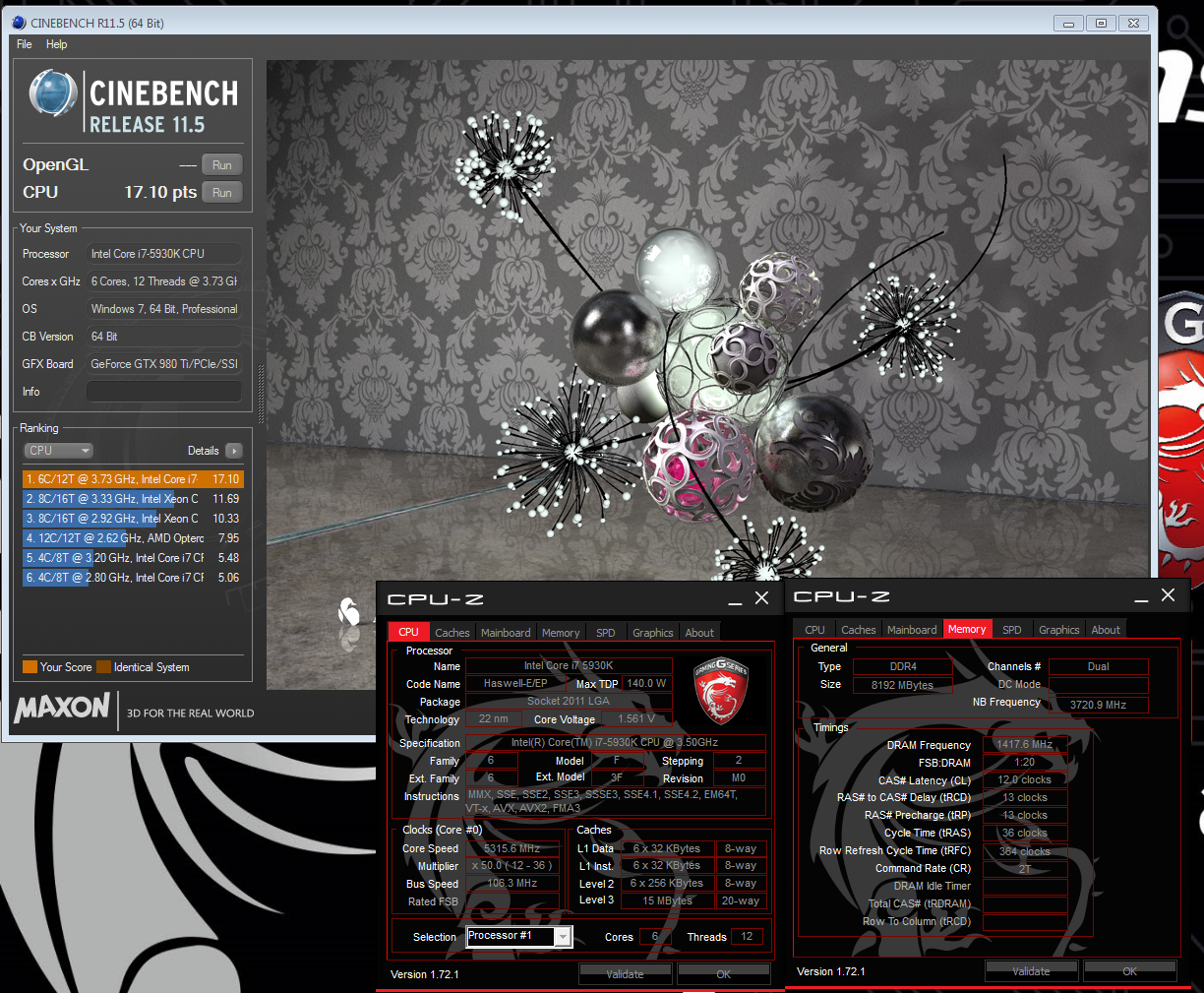Click the GFX Board GeForce GTX 980 Ti field
This screenshot has width=1204, height=993.
click(x=164, y=364)
